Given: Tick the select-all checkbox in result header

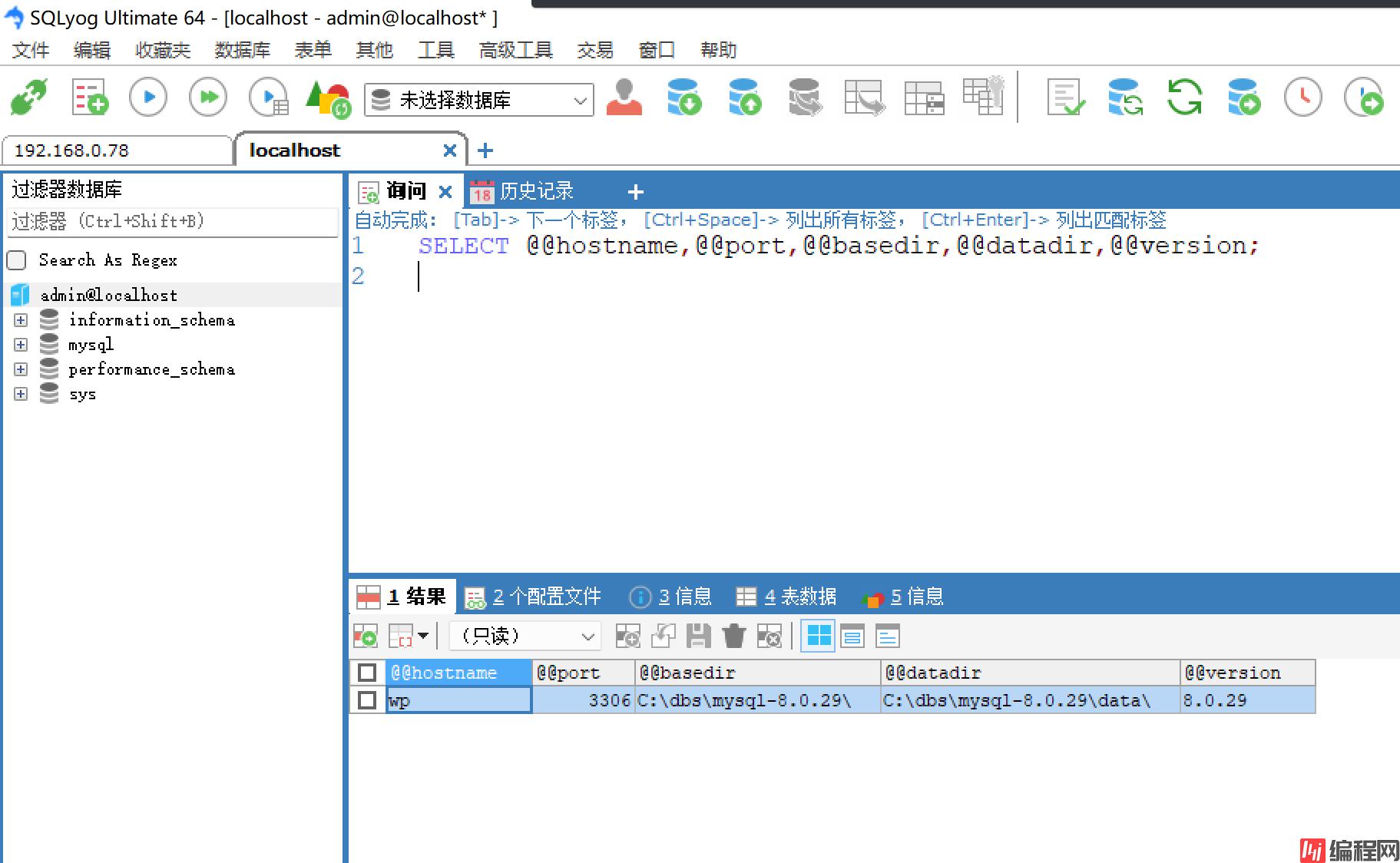Looking at the screenshot, I should 367,673.
